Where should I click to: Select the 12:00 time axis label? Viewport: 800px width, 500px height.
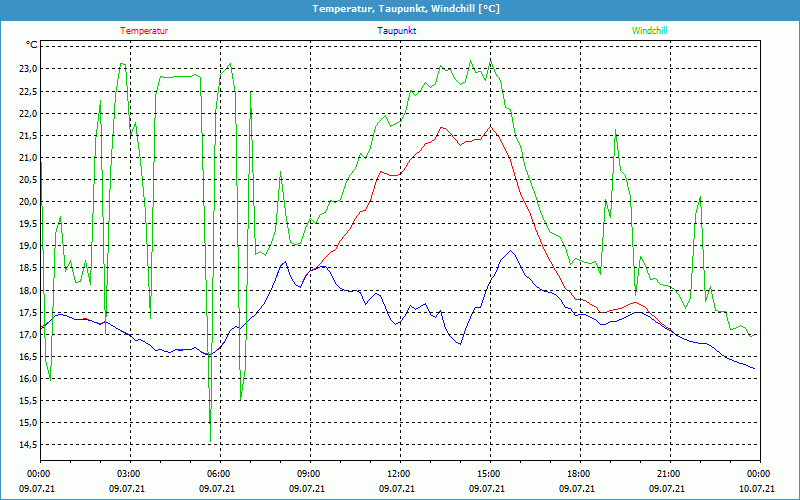tap(399, 474)
